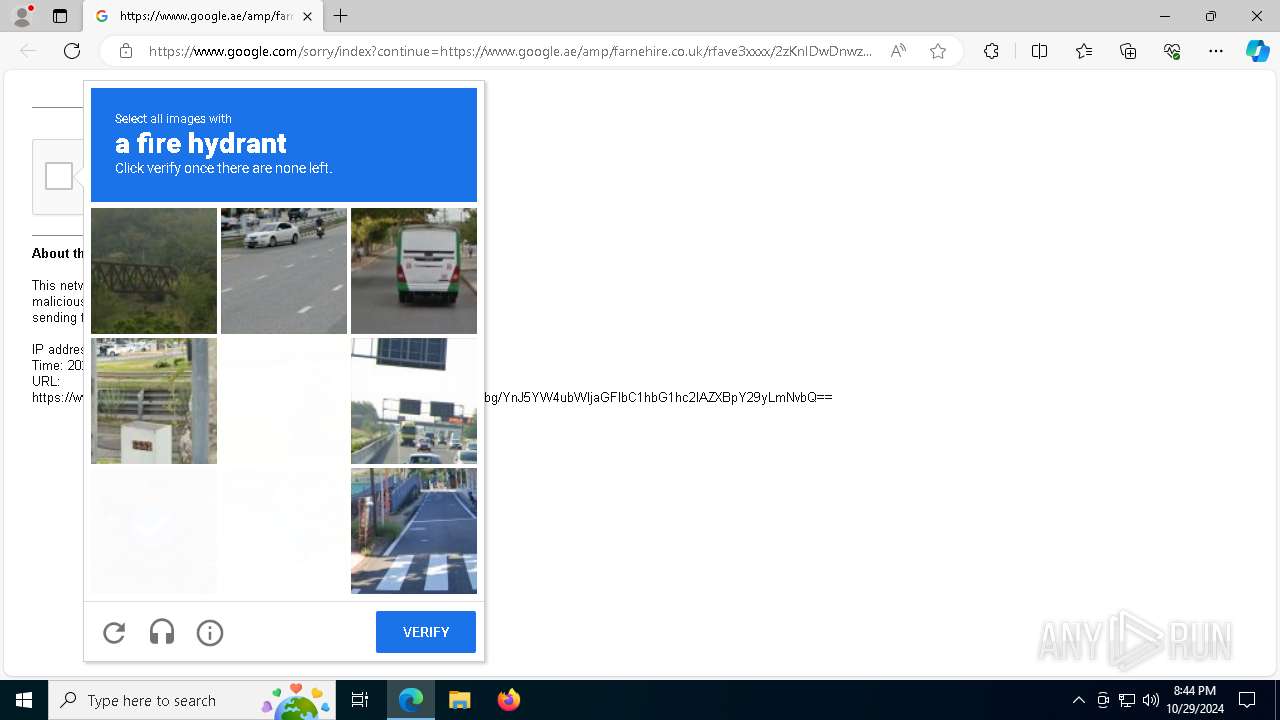This screenshot has width=1280, height=720.
Task: Select the highway traffic signs tile
Action: pos(414,401)
